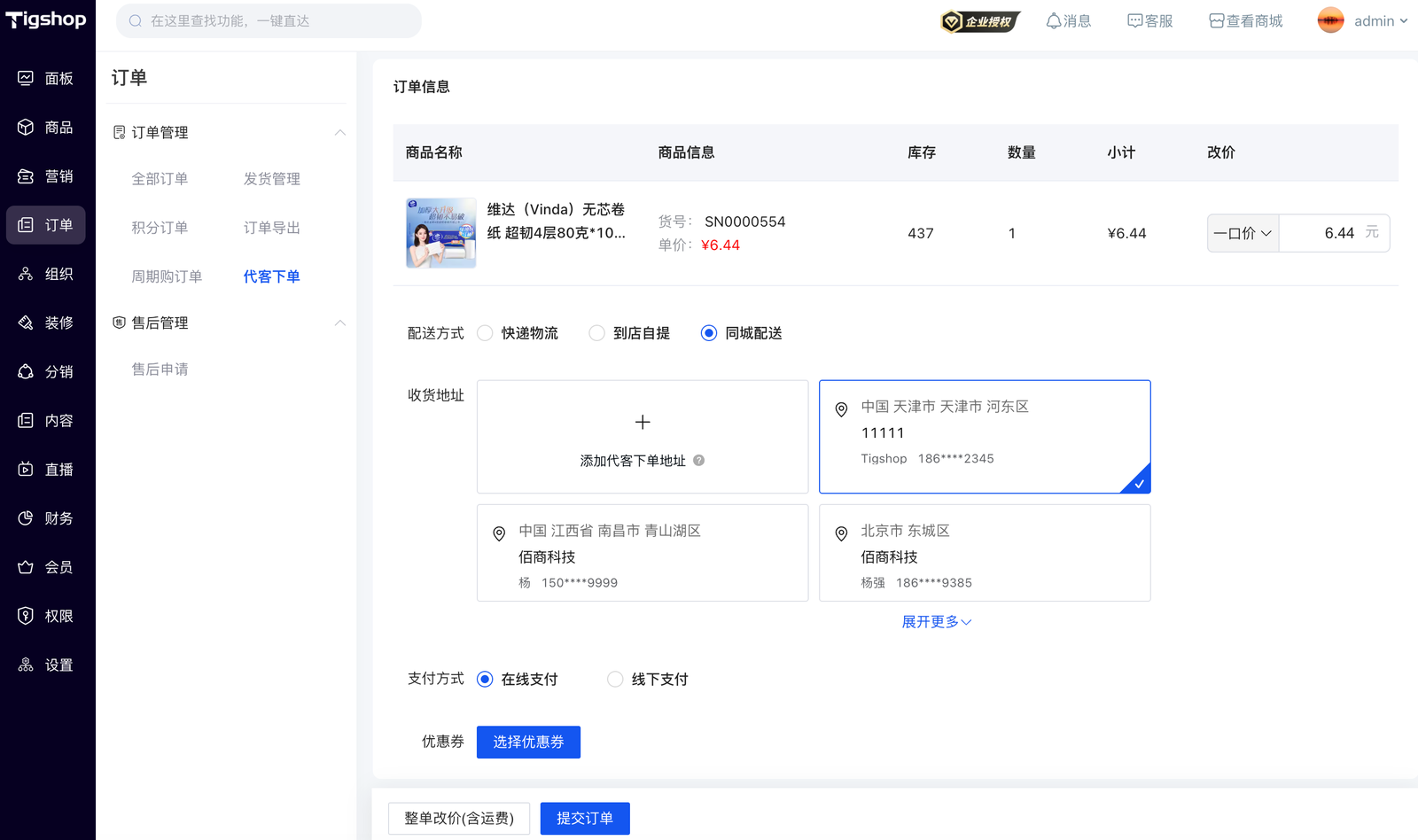The height and width of the screenshot is (840, 1418).
Task: Select the 快递物流 delivery radio button
Action: (485, 333)
